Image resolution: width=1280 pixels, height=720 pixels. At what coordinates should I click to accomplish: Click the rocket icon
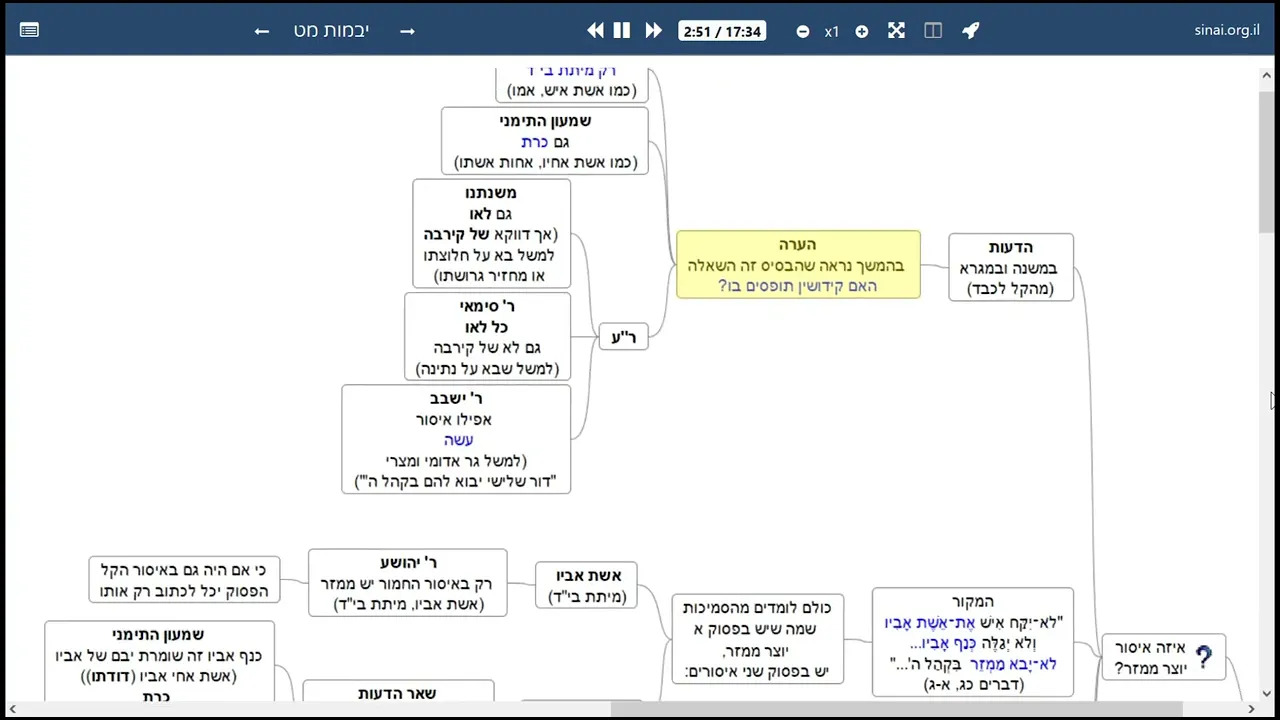click(x=970, y=31)
